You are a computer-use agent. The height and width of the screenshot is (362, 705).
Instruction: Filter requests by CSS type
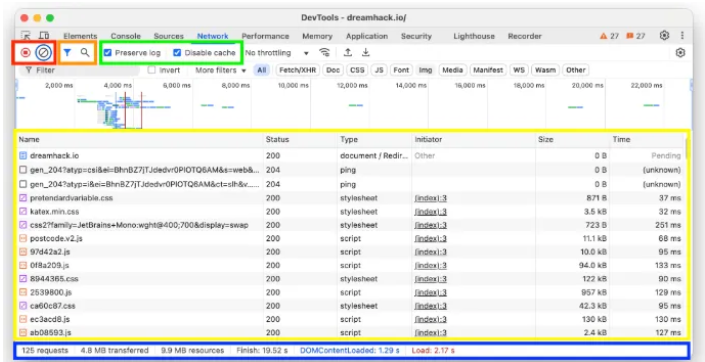click(x=357, y=70)
